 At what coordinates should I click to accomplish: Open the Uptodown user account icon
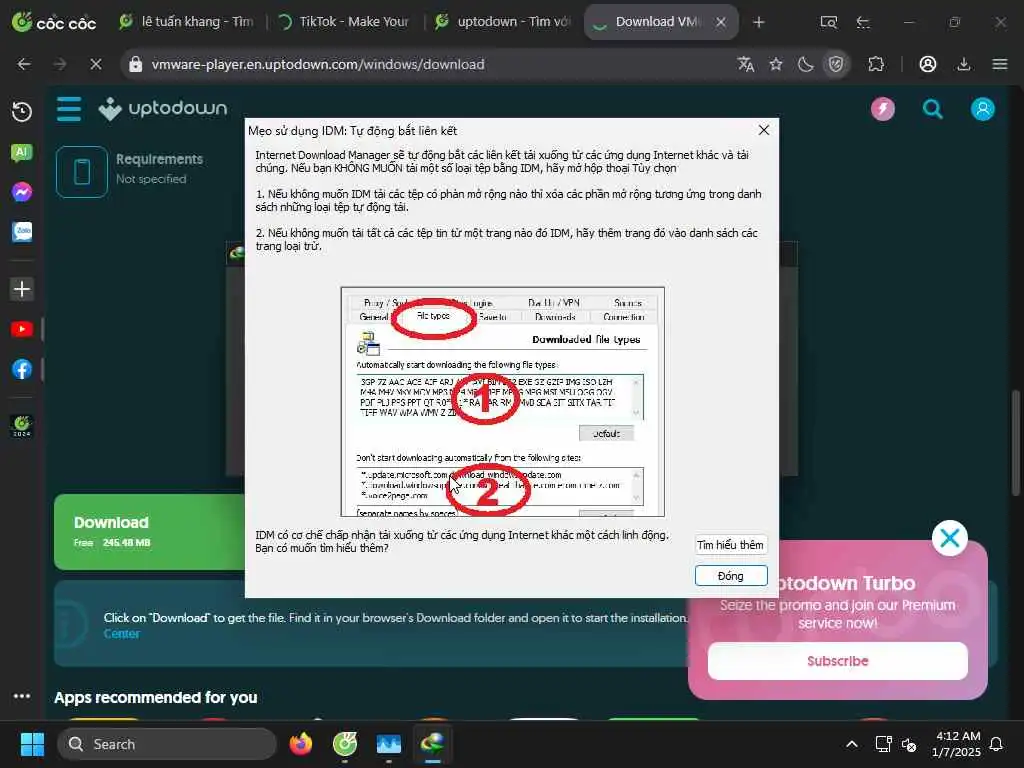(x=982, y=108)
